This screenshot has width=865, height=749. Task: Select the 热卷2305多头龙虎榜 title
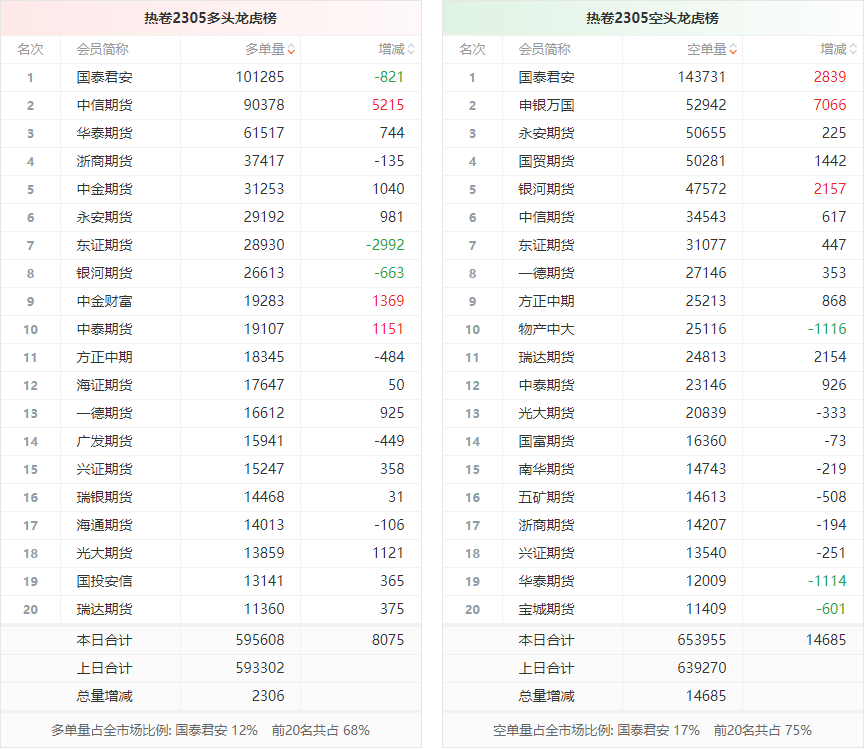click(210, 18)
